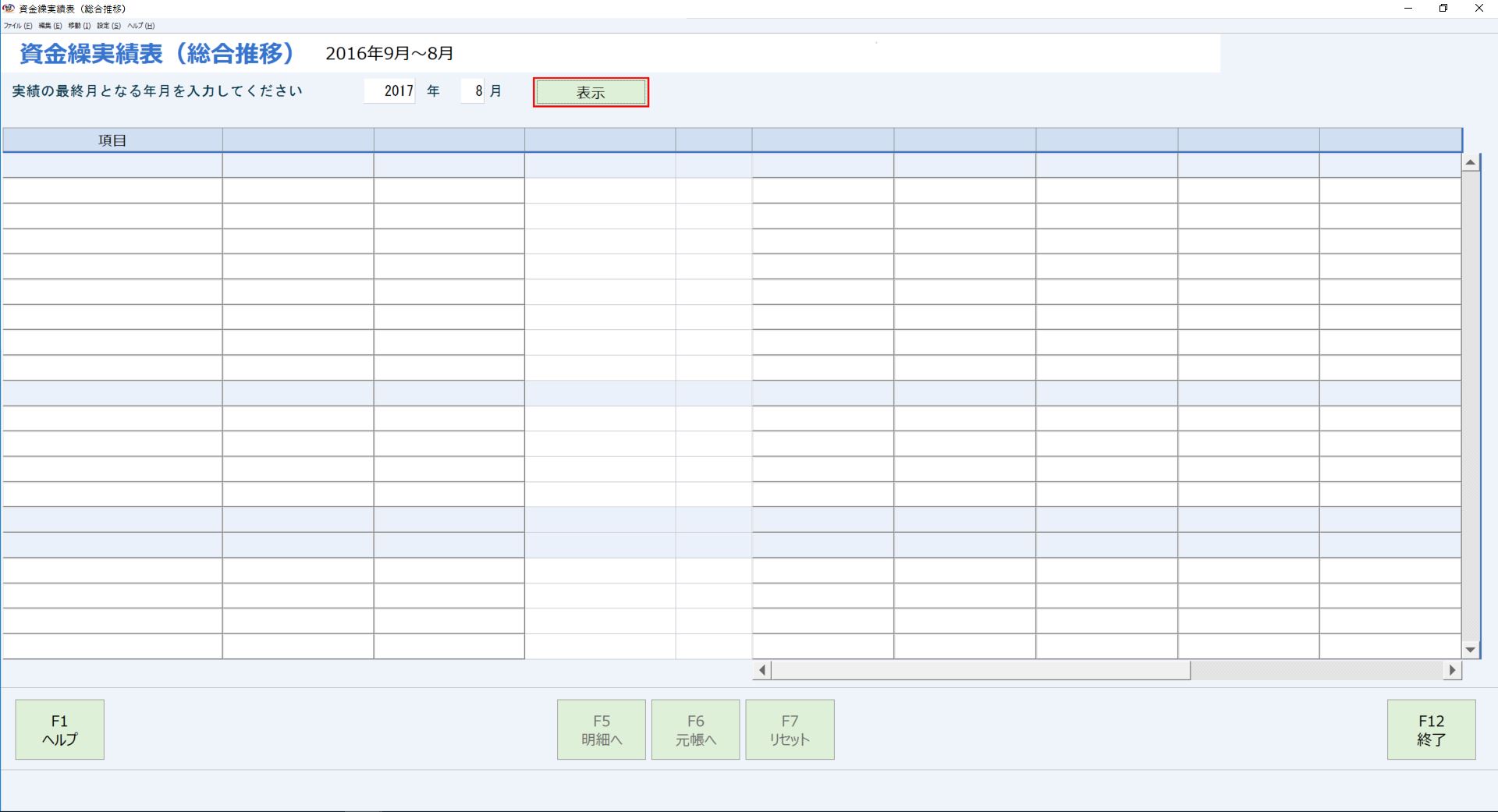The width and height of the screenshot is (1498, 812).
Task: Click the vertical scrollbar down arrow
Action: point(1471,650)
